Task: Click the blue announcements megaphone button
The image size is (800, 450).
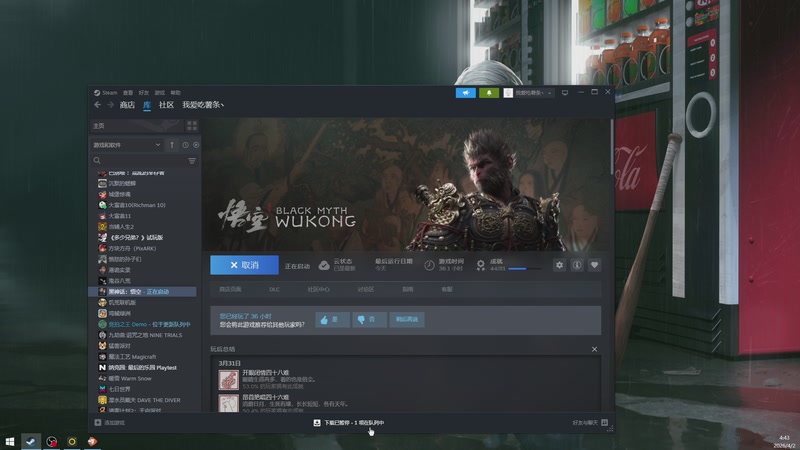Action: click(x=465, y=93)
